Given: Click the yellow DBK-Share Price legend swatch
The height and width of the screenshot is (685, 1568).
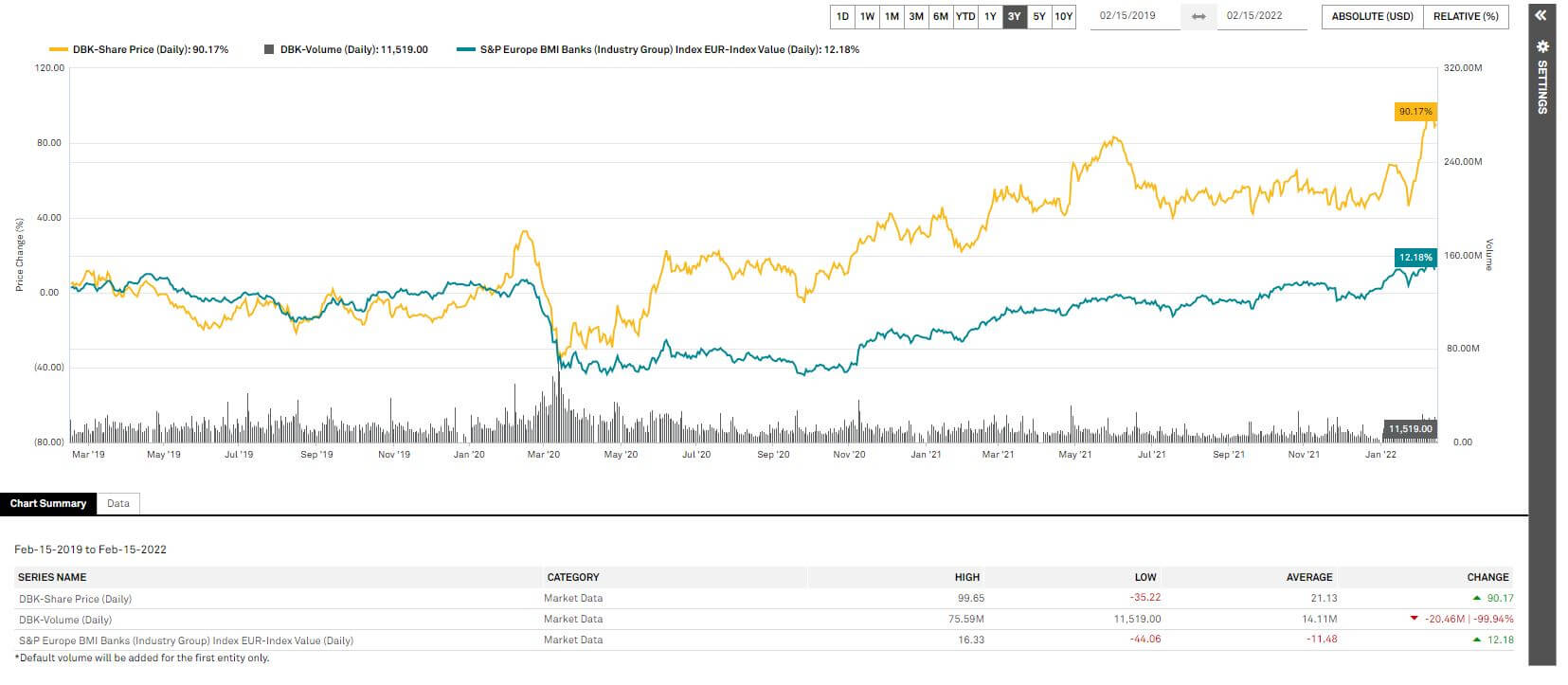Looking at the screenshot, I should coord(58,49).
